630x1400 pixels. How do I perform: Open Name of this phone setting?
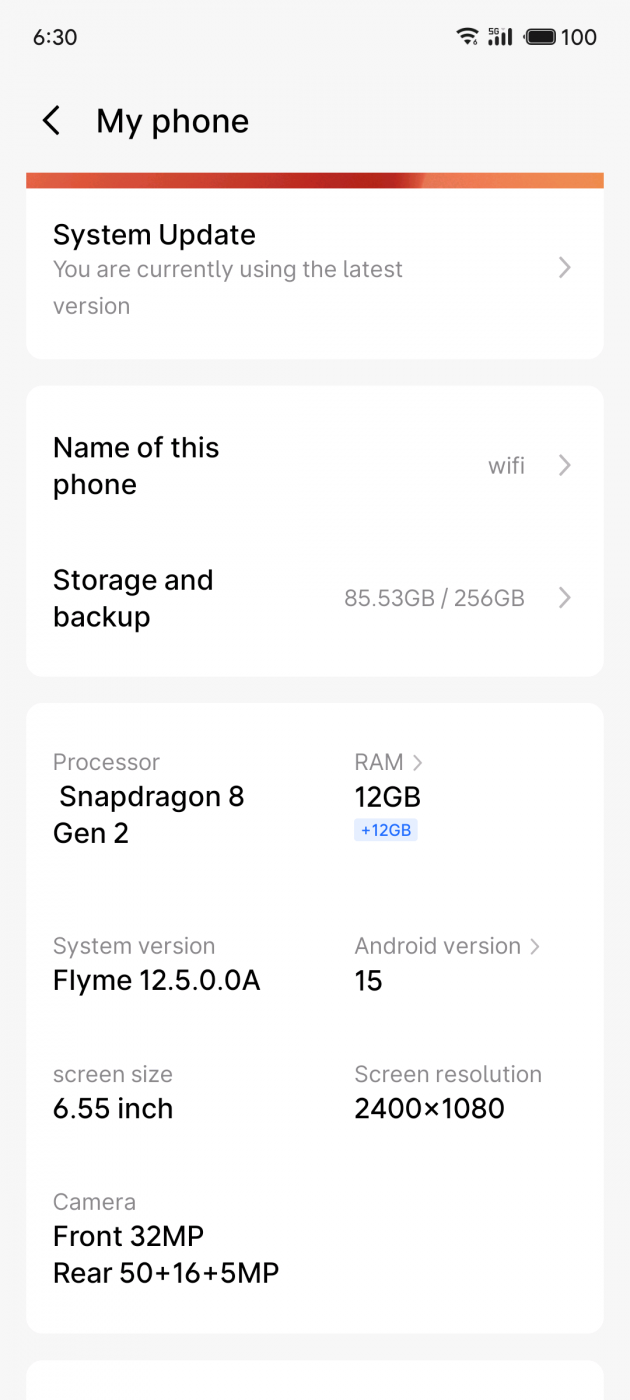coord(136,466)
